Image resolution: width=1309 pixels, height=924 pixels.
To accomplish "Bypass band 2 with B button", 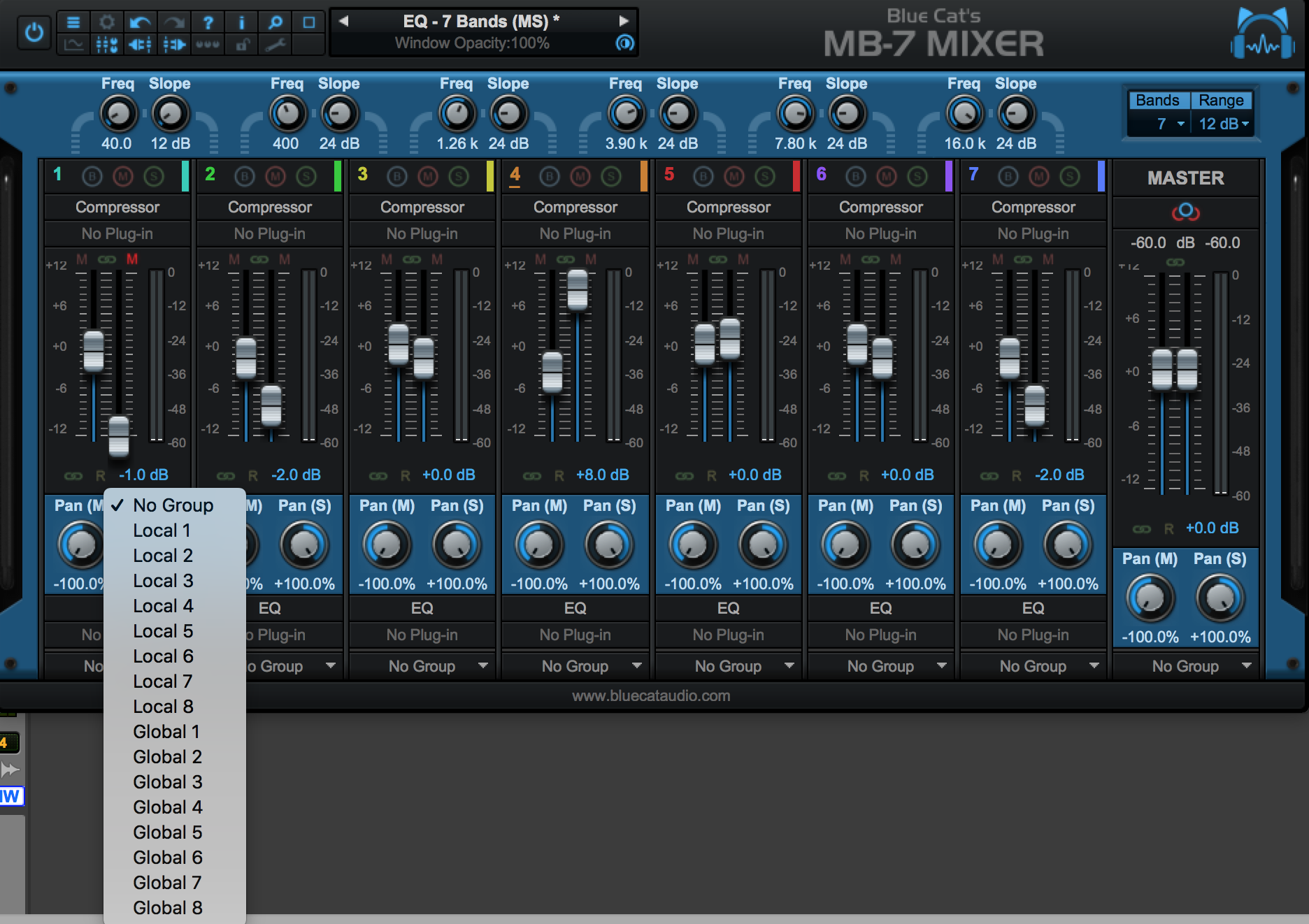I will (245, 176).
